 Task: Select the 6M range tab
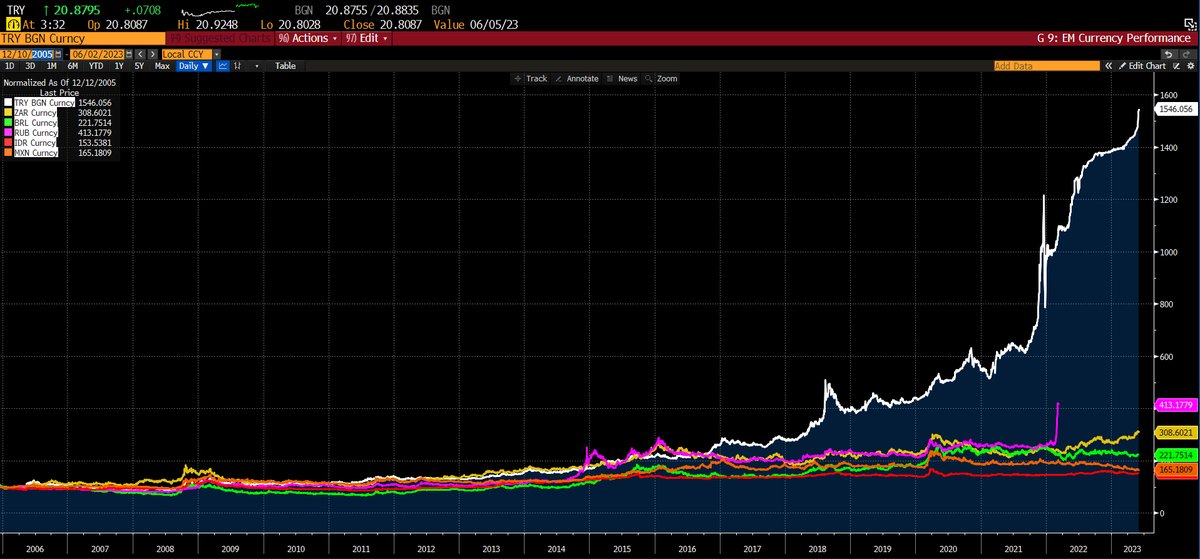pyautogui.click(x=72, y=66)
